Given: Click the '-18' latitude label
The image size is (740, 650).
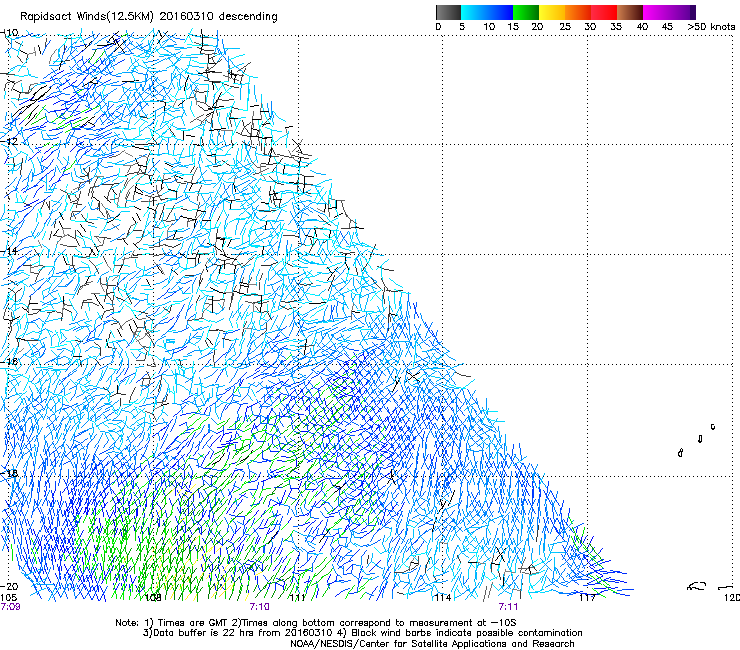Looking at the screenshot, I should (9, 473).
